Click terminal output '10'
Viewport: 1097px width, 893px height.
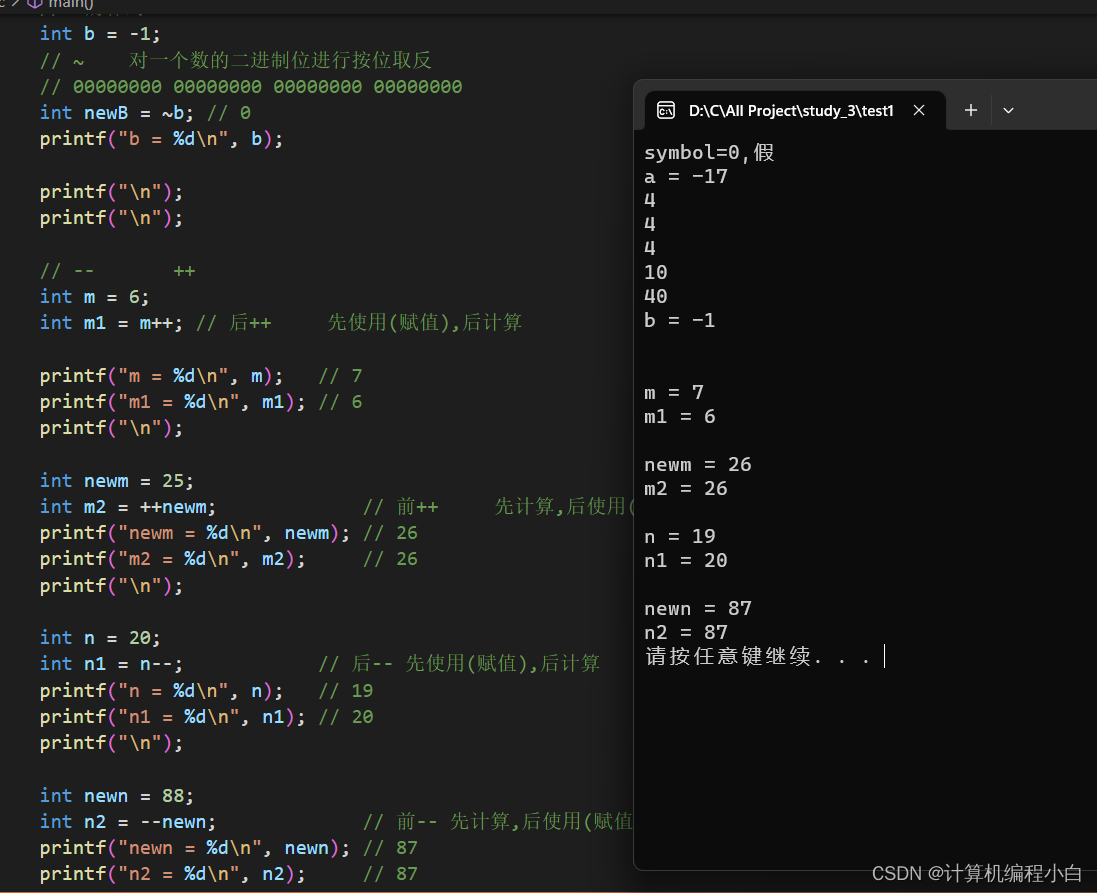pos(656,272)
